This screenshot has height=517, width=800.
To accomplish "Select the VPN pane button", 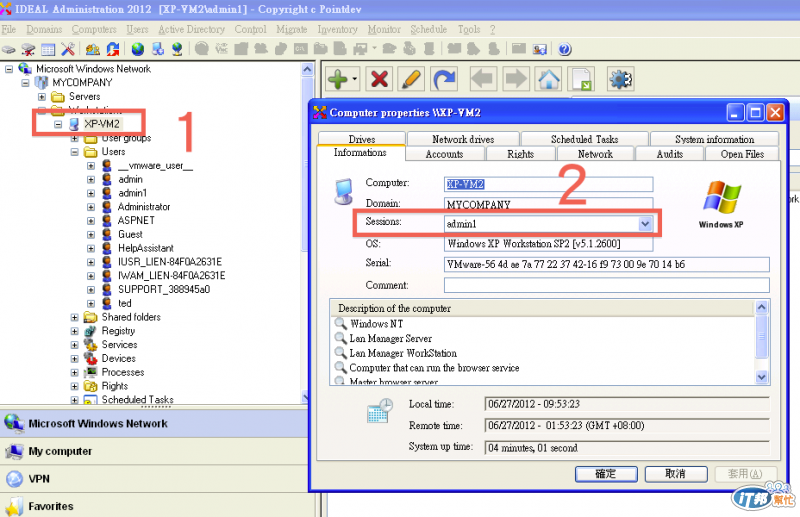I will click(154, 479).
